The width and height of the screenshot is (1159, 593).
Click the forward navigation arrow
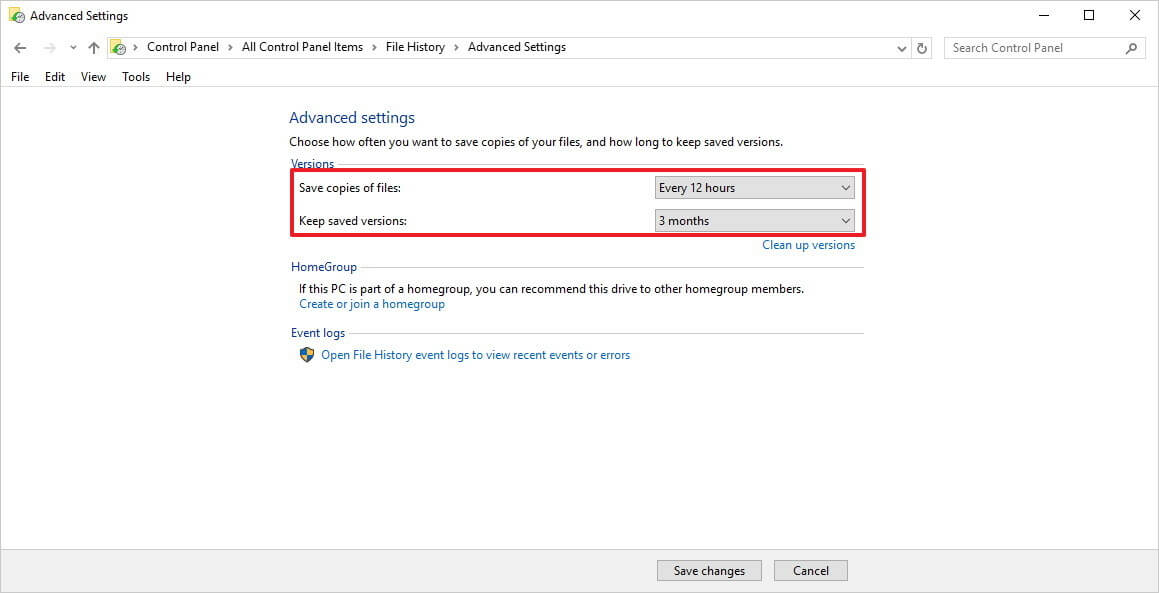tap(50, 48)
